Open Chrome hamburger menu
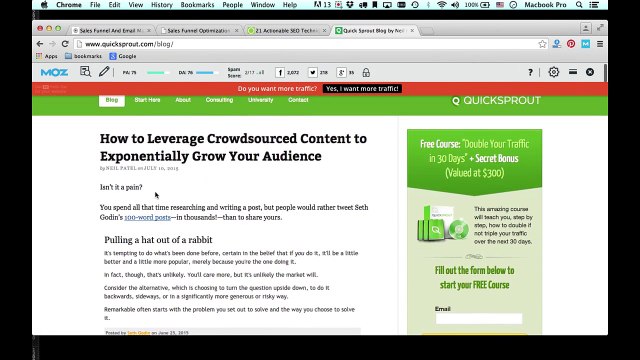Screen dimensions: 640x360 [x=600, y=44]
